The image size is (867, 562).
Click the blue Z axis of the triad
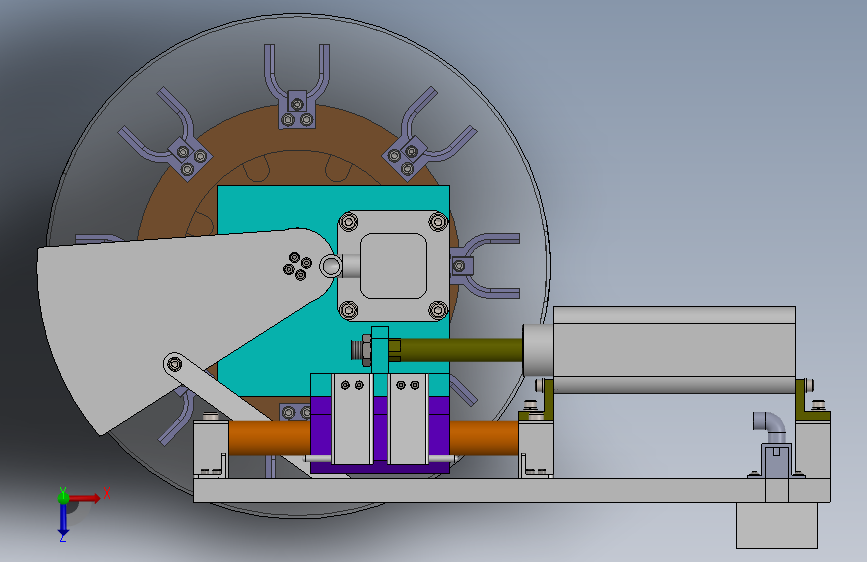[x=63, y=520]
